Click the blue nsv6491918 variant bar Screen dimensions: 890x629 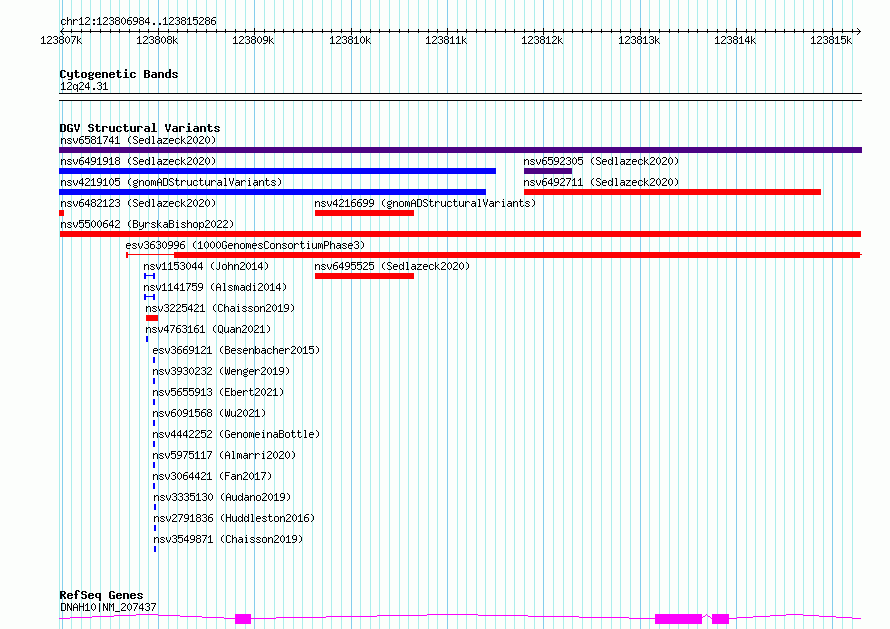pos(278,171)
